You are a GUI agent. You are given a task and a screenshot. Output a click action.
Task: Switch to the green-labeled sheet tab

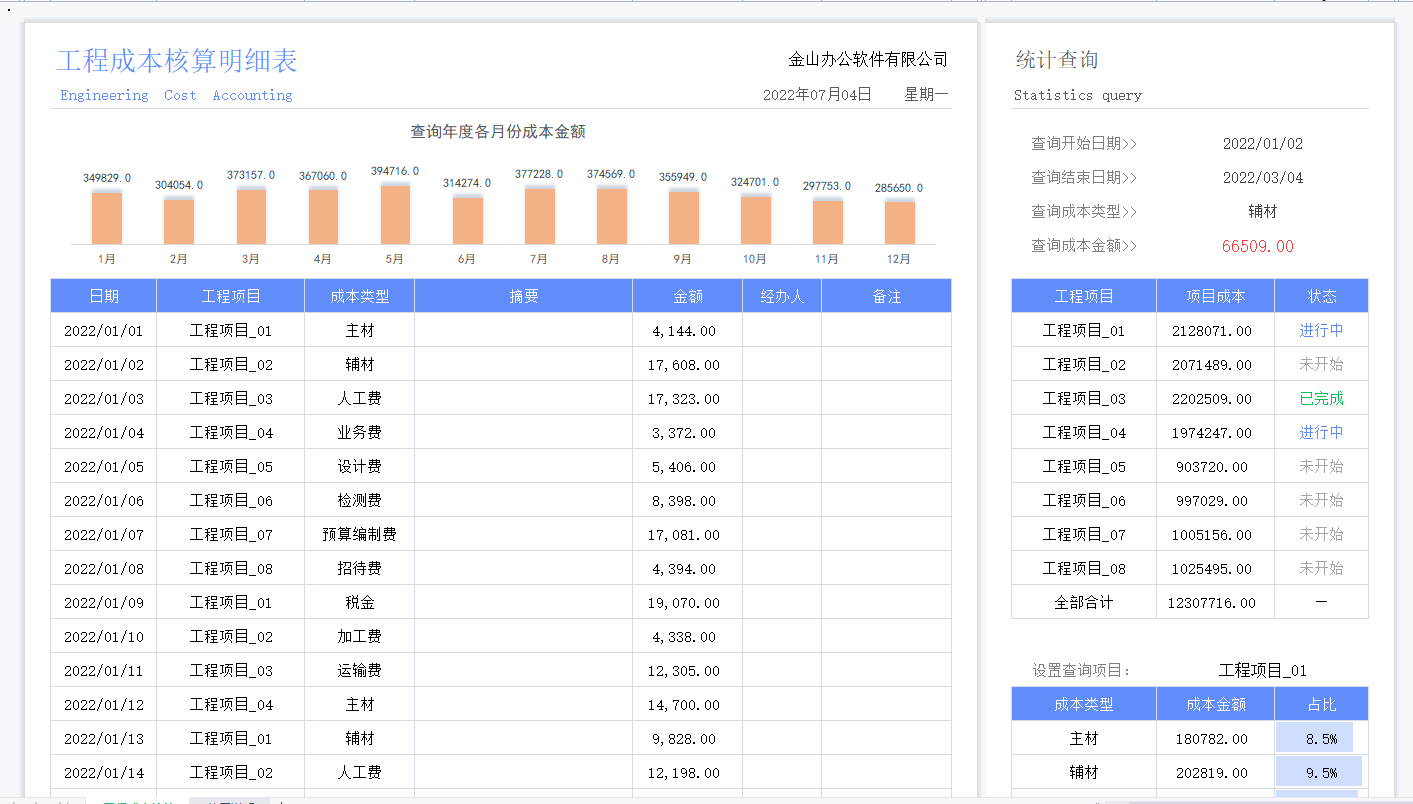click(x=138, y=800)
